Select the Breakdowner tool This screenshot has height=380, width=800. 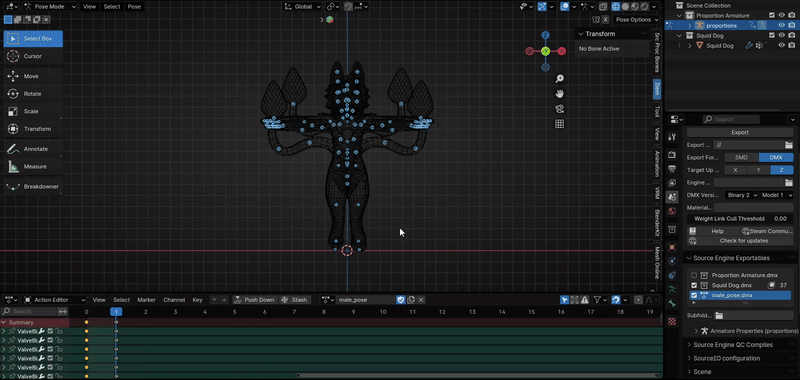[33, 187]
